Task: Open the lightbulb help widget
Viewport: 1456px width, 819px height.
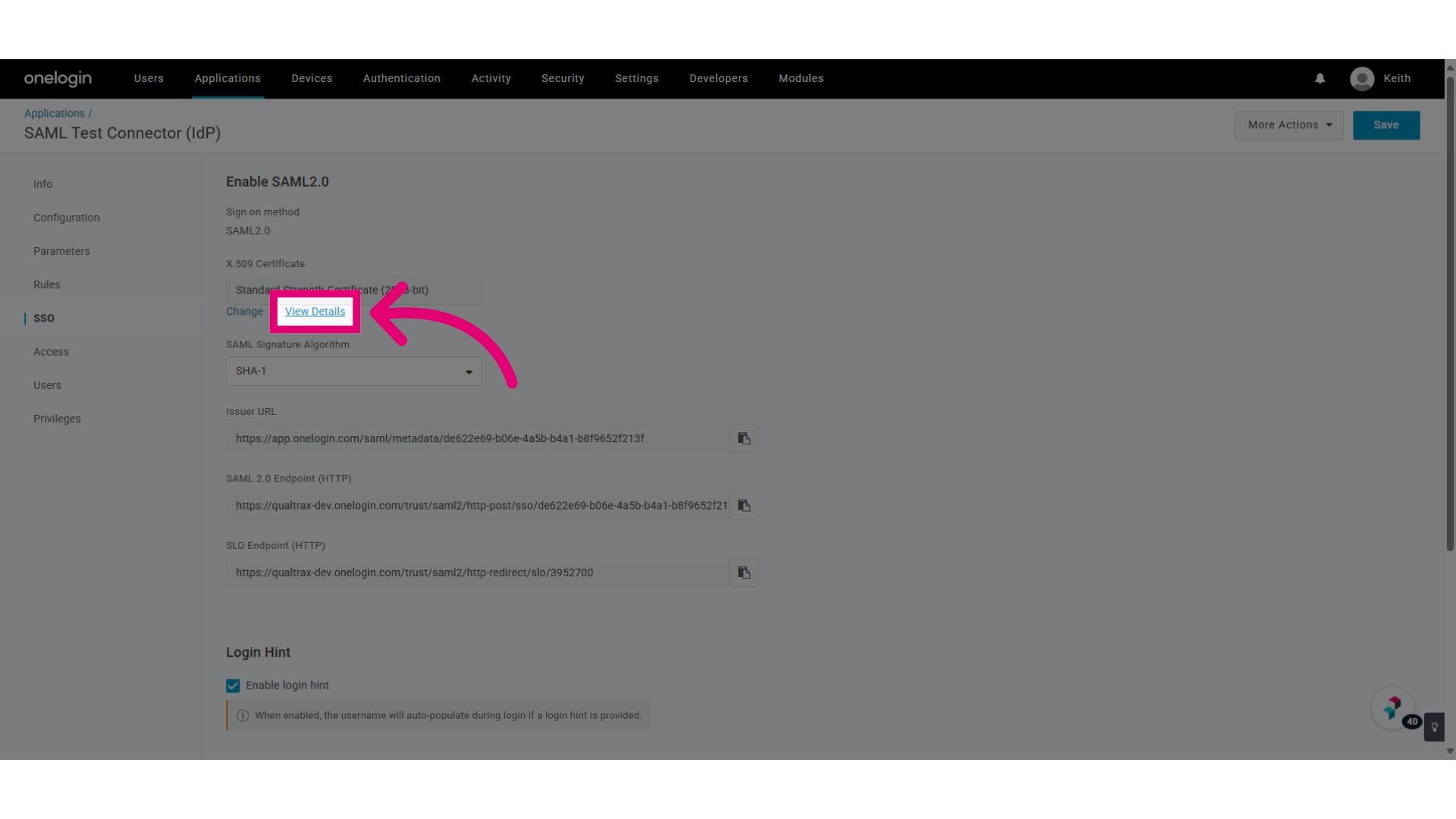Action: pyautogui.click(x=1434, y=726)
